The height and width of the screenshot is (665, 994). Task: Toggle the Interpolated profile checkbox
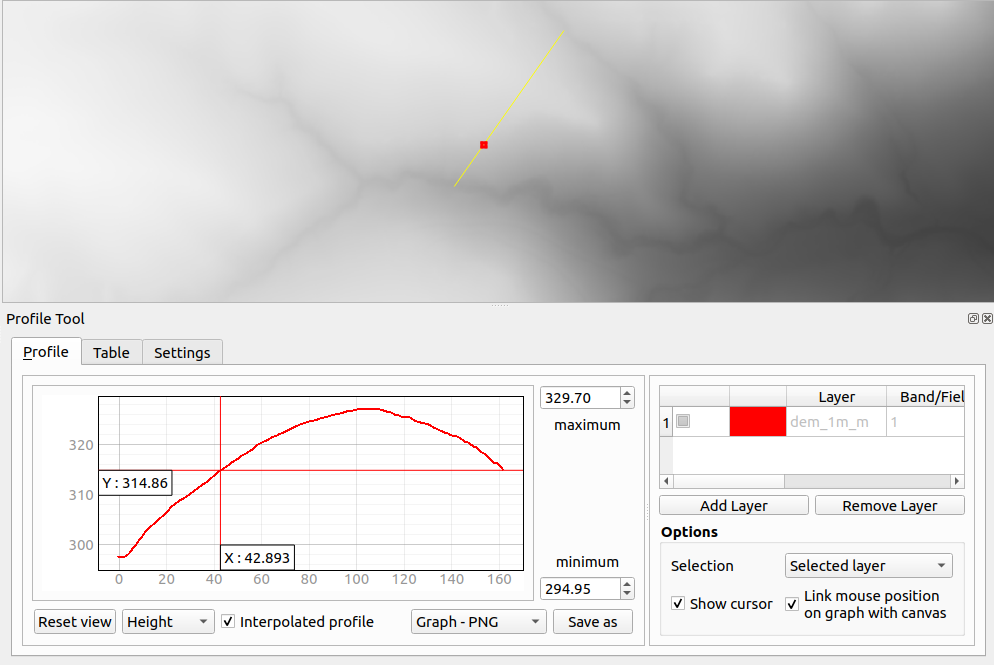click(x=229, y=622)
